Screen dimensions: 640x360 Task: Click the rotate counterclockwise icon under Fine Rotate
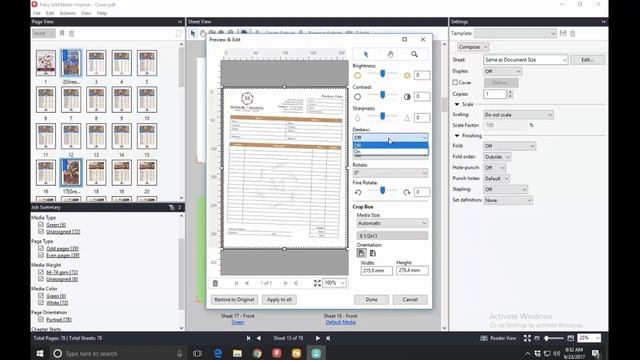[358, 192]
